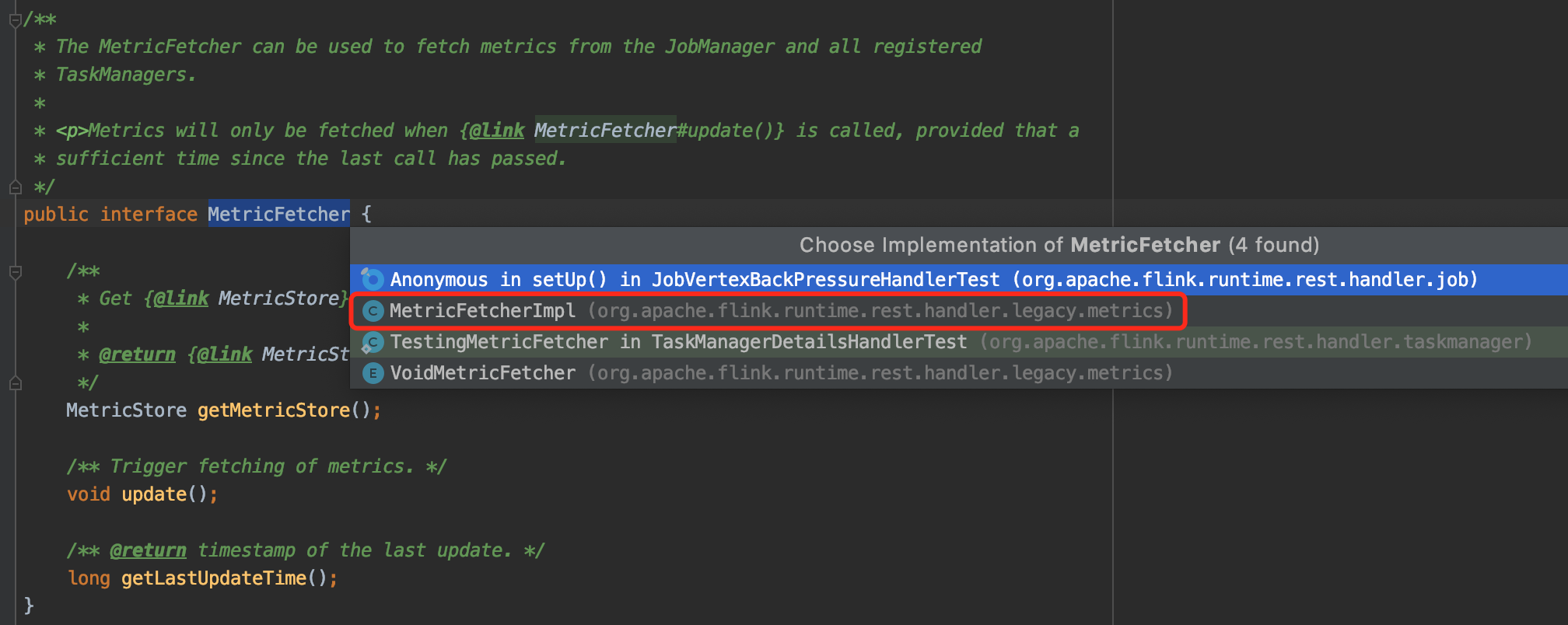Click the update method name
The width and height of the screenshot is (1568, 625).
[154, 494]
